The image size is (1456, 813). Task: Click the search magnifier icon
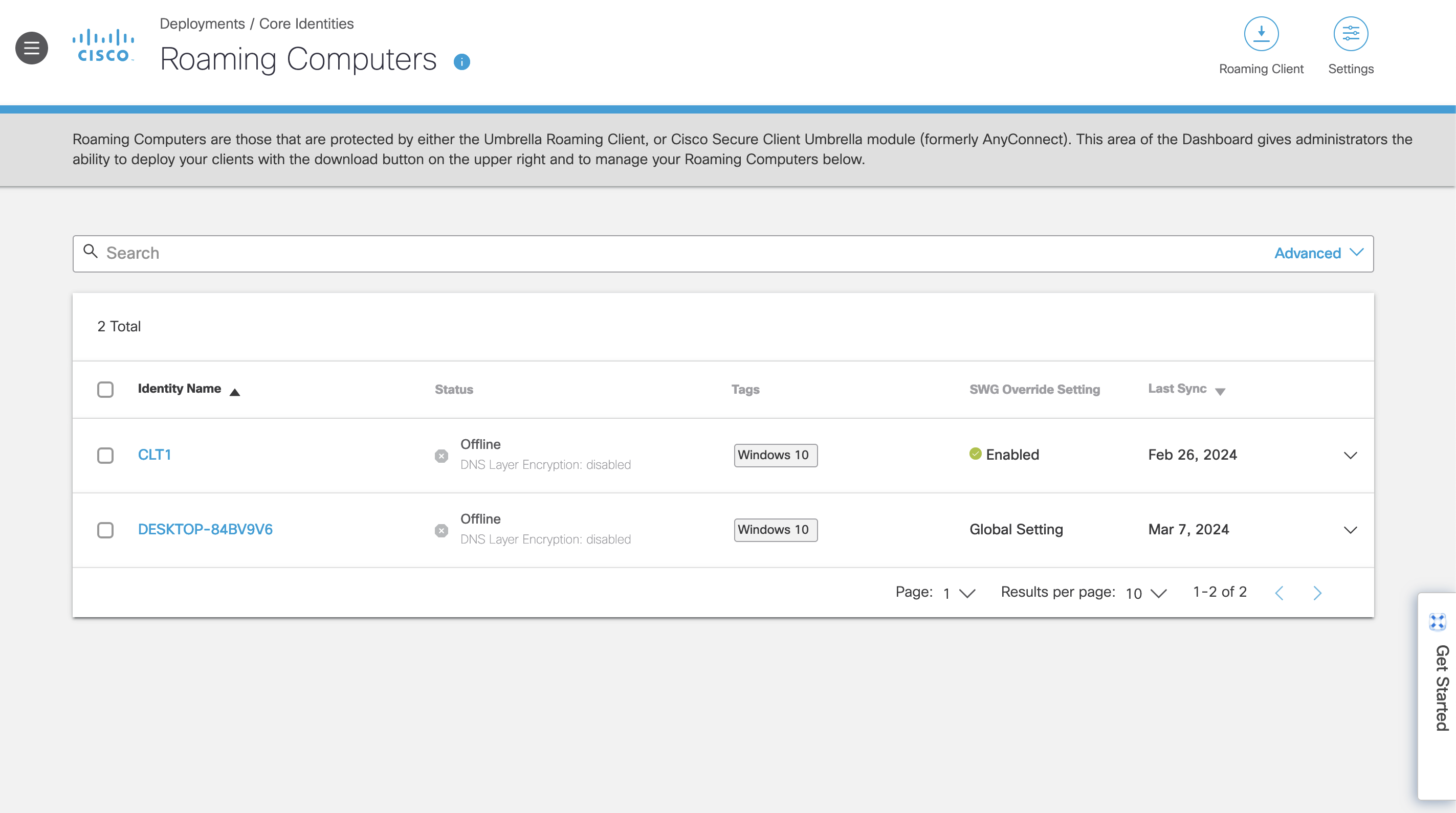91,252
